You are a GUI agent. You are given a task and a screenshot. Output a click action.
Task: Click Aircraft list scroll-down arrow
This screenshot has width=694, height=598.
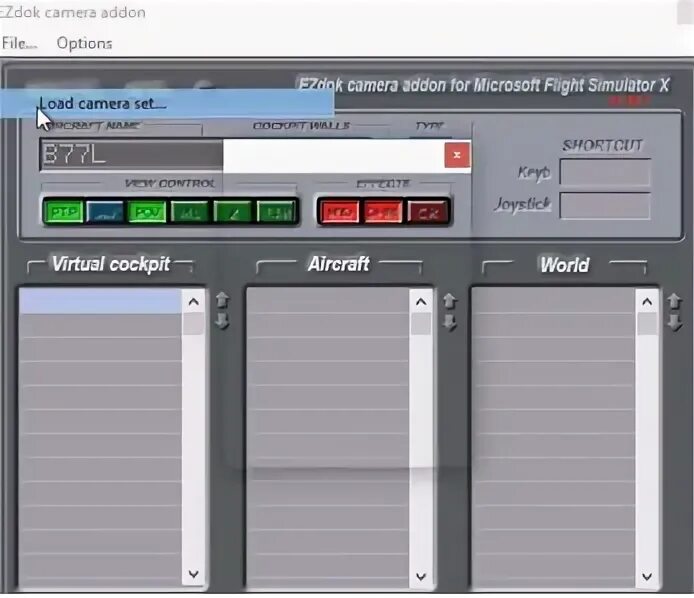click(421, 576)
